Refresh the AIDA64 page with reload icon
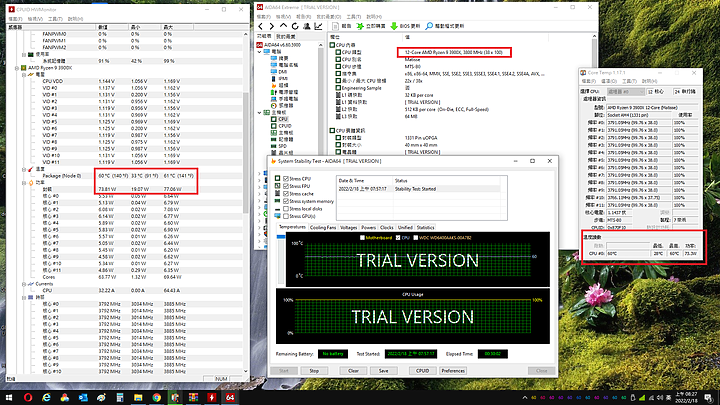The height and width of the screenshot is (405, 720). click(x=295, y=26)
